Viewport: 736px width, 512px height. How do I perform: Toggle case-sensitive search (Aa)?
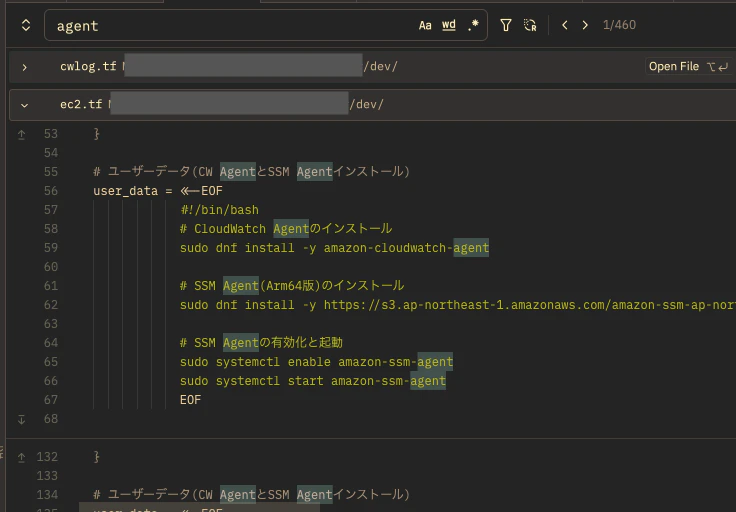(425, 25)
